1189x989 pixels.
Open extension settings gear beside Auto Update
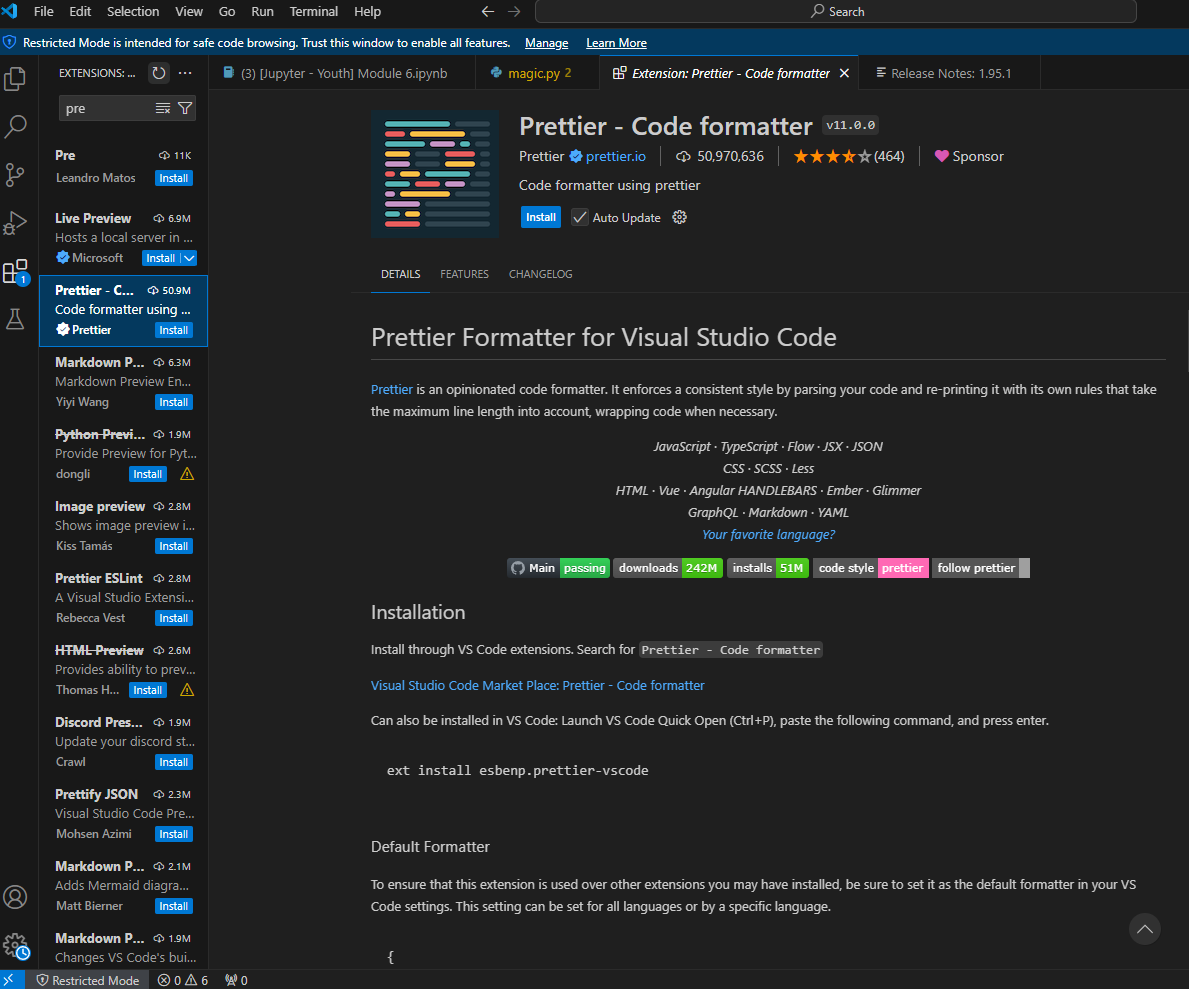click(679, 217)
